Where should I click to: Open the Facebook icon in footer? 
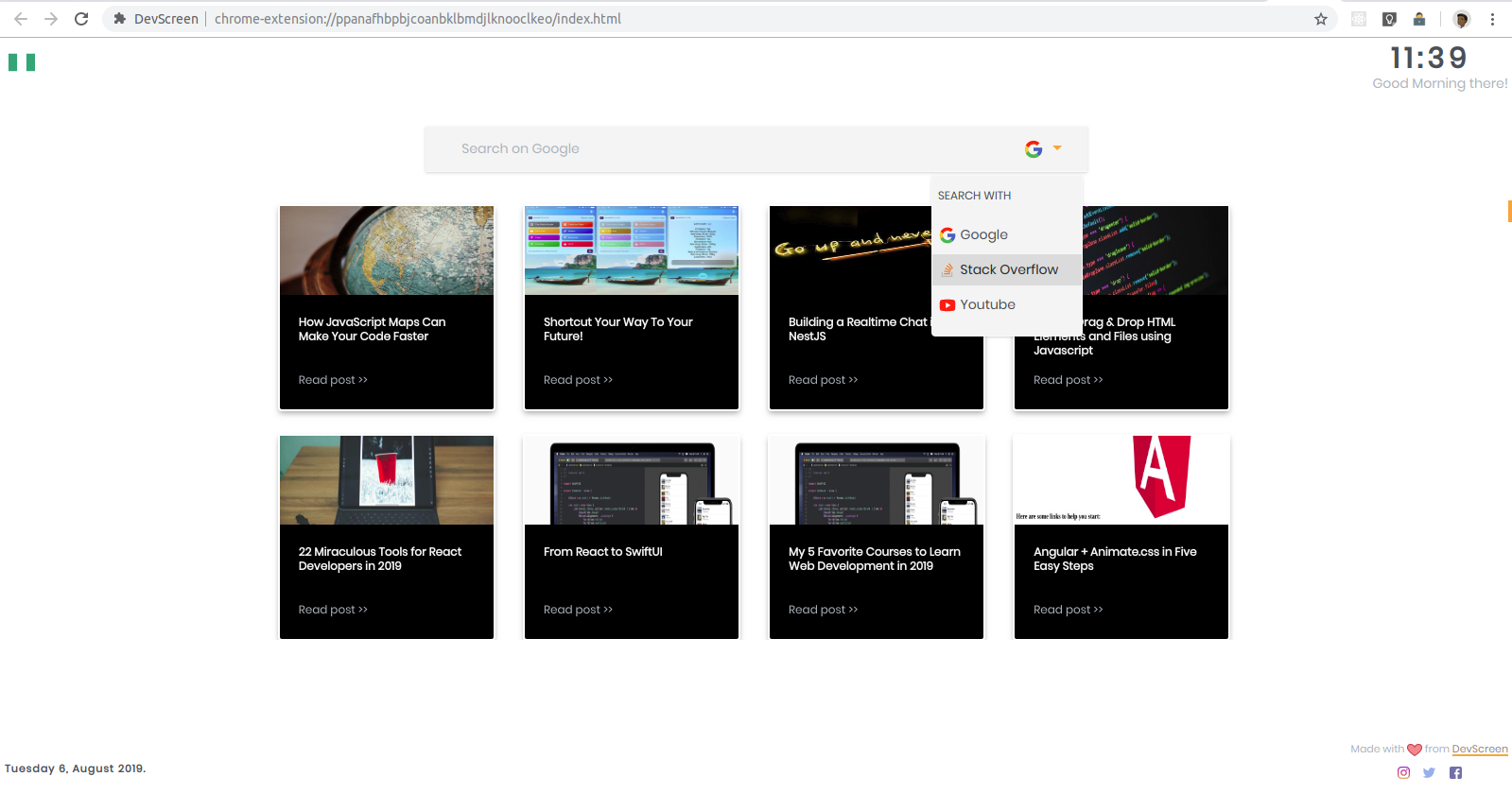(1455, 772)
